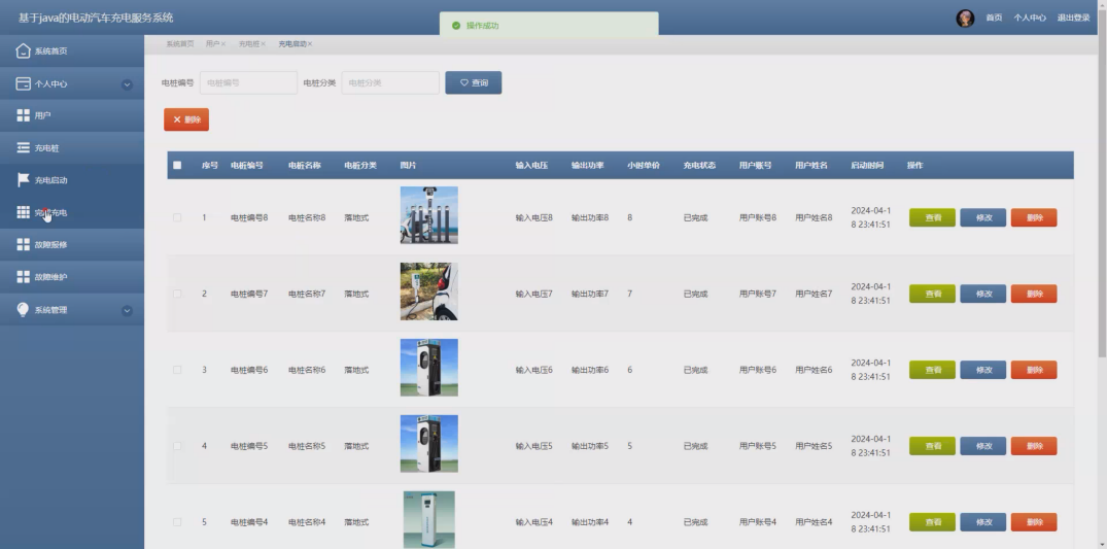The image size is (1108, 549).
Task: Open the charger image in row 4
Action: (x=429, y=444)
